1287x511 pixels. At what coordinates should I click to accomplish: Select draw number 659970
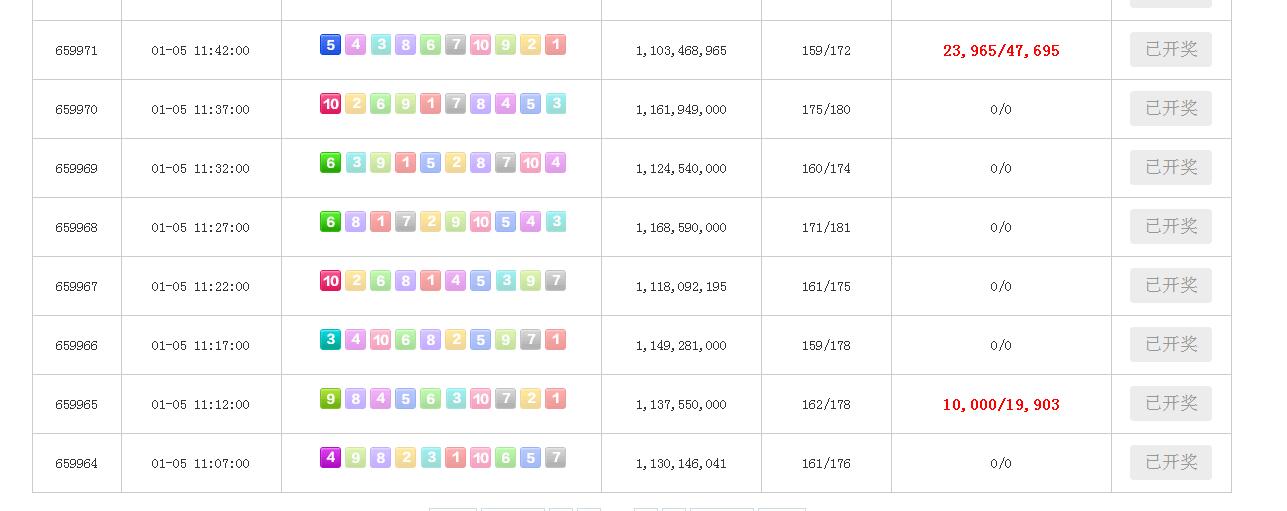tap(77, 110)
